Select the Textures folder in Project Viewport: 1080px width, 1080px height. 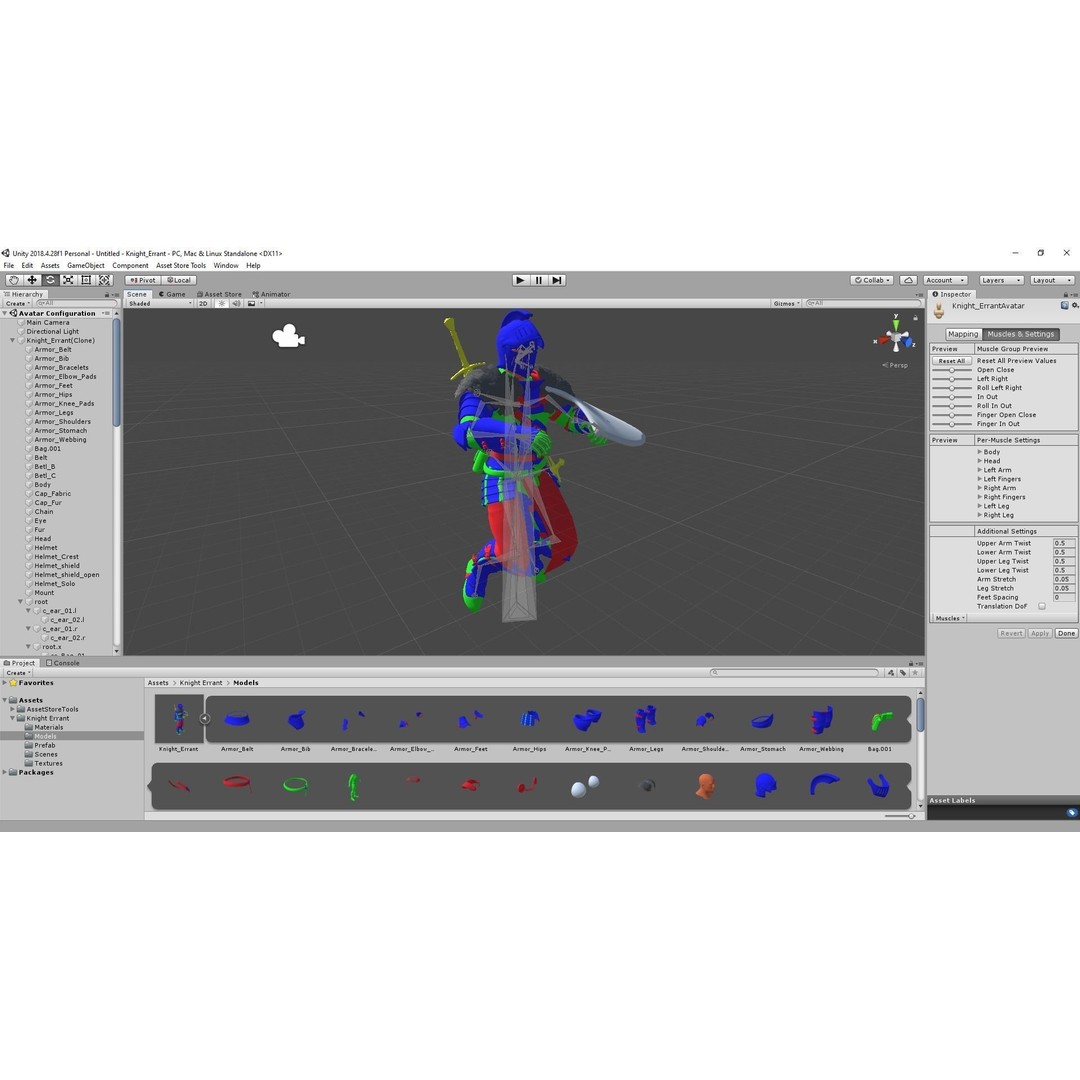pos(48,763)
